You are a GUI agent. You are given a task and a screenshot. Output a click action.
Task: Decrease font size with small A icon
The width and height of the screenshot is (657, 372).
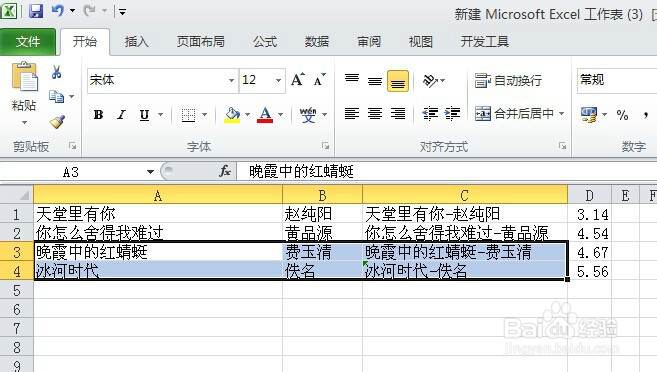pos(319,79)
